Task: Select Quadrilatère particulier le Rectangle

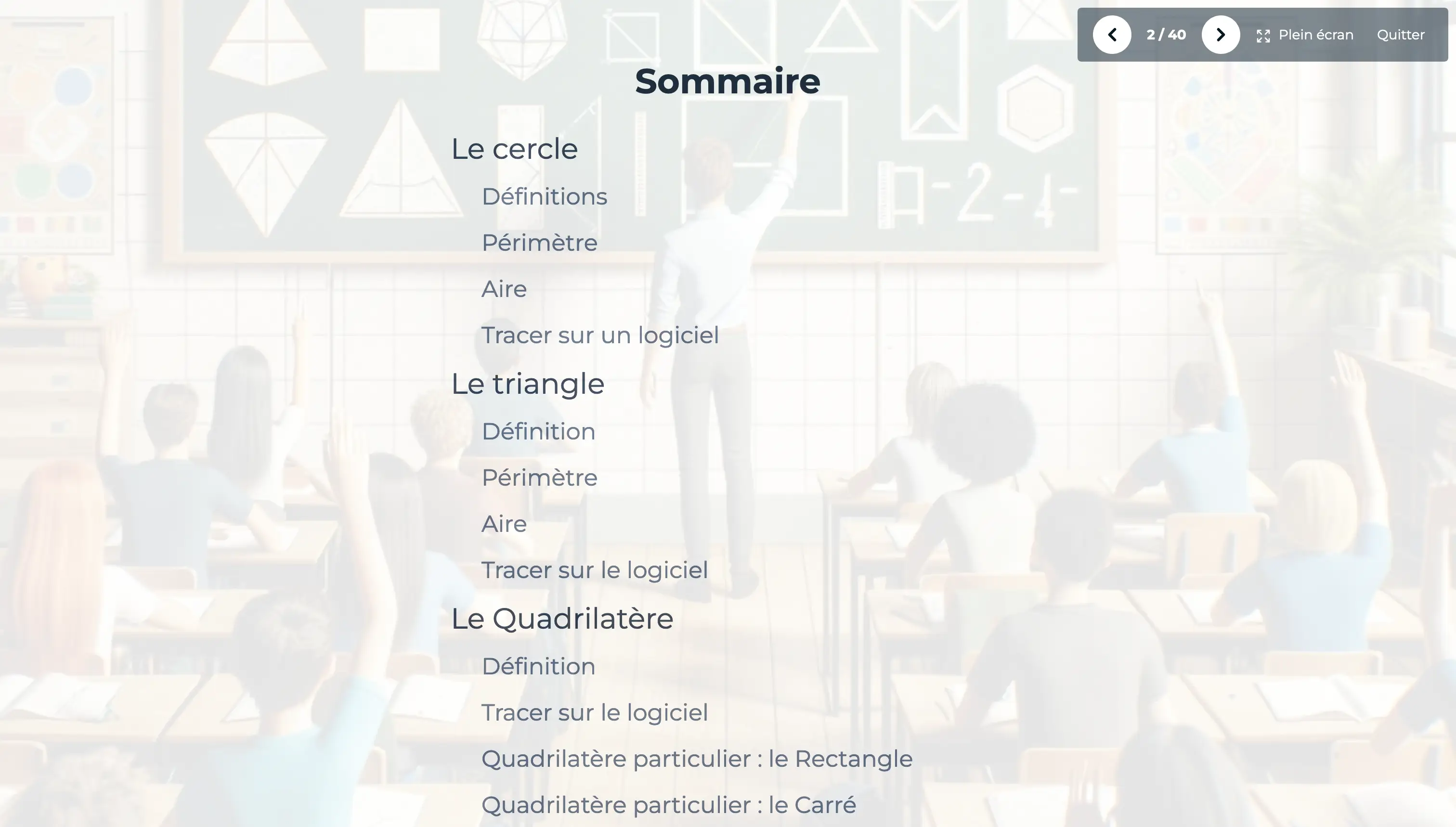Action: pyautogui.click(x=697, y=758)
